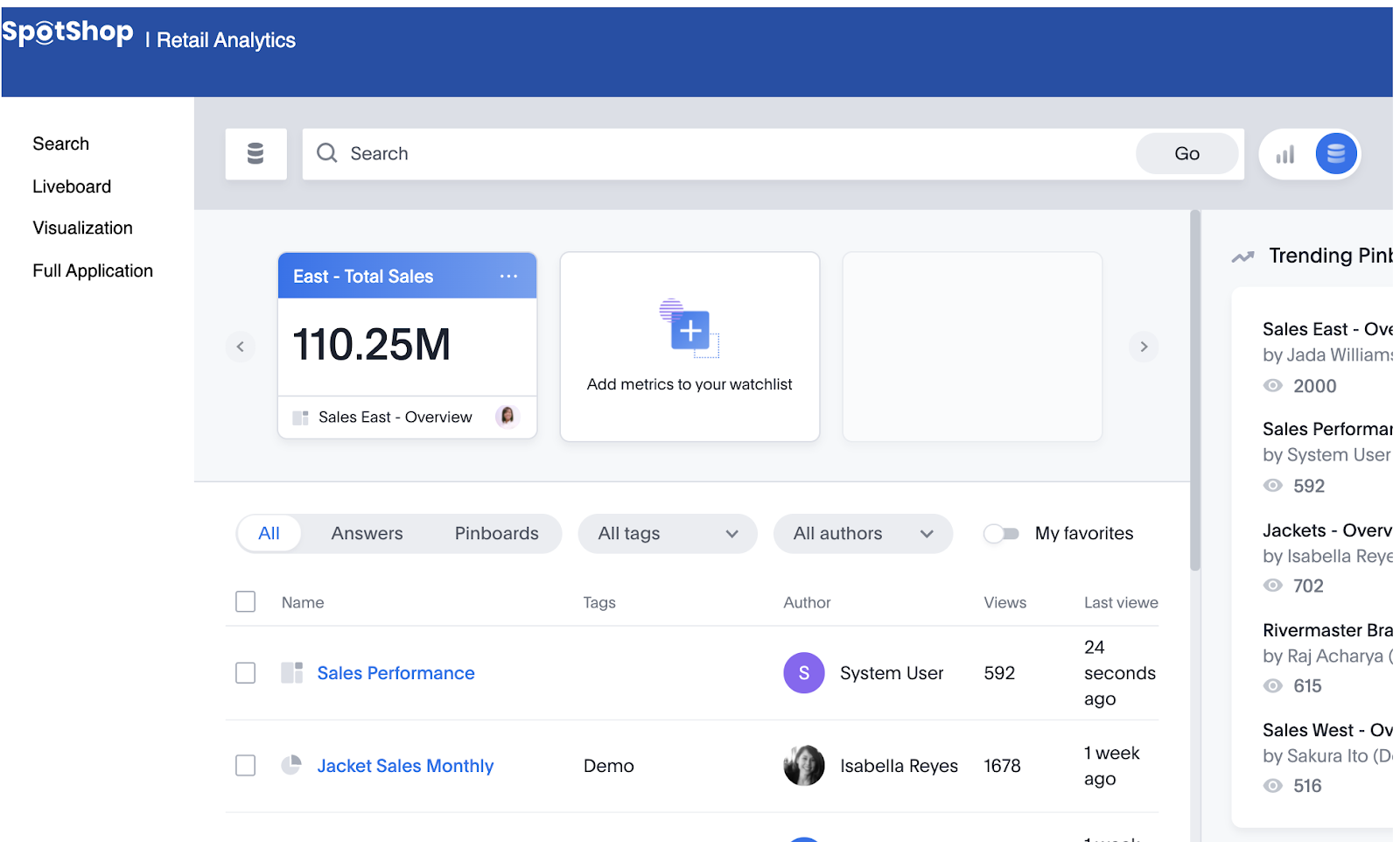Click the pie chart icon beside Jacket Sales Monthly
The image size is (1400, 842).
pyautogui.click(x=291, y=765)
